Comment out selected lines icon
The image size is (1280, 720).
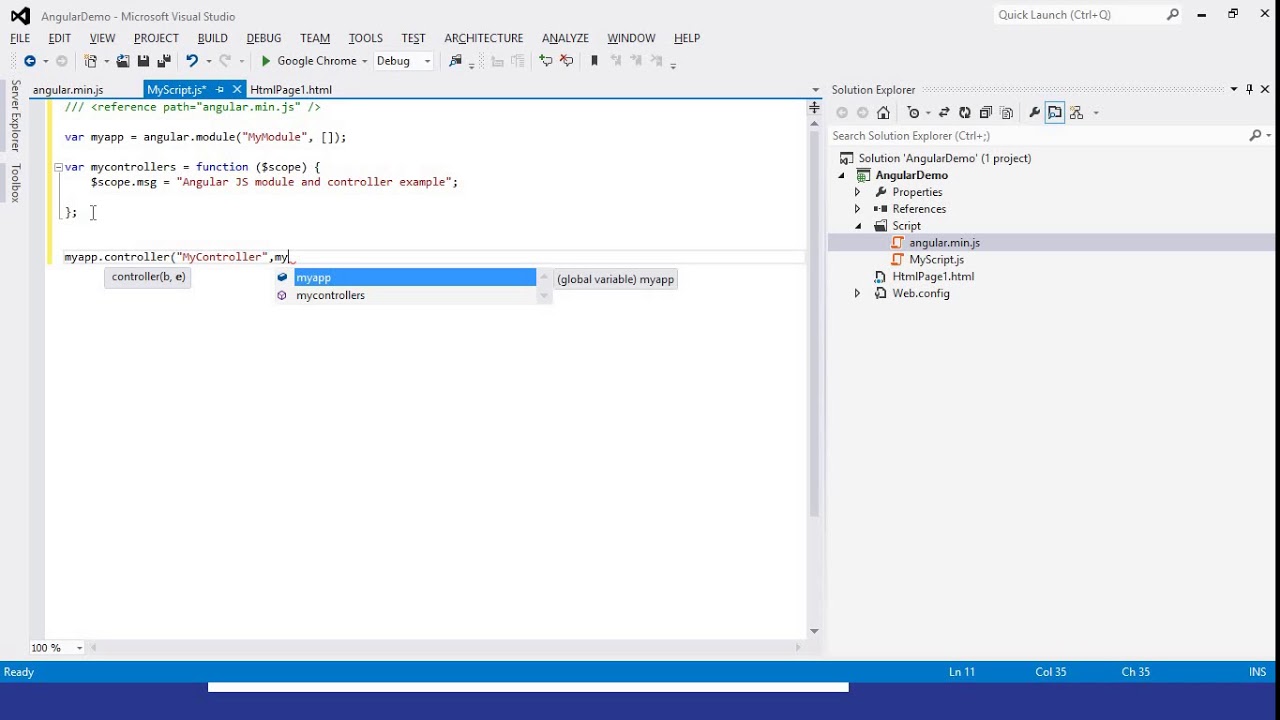[x=545, y=61]
